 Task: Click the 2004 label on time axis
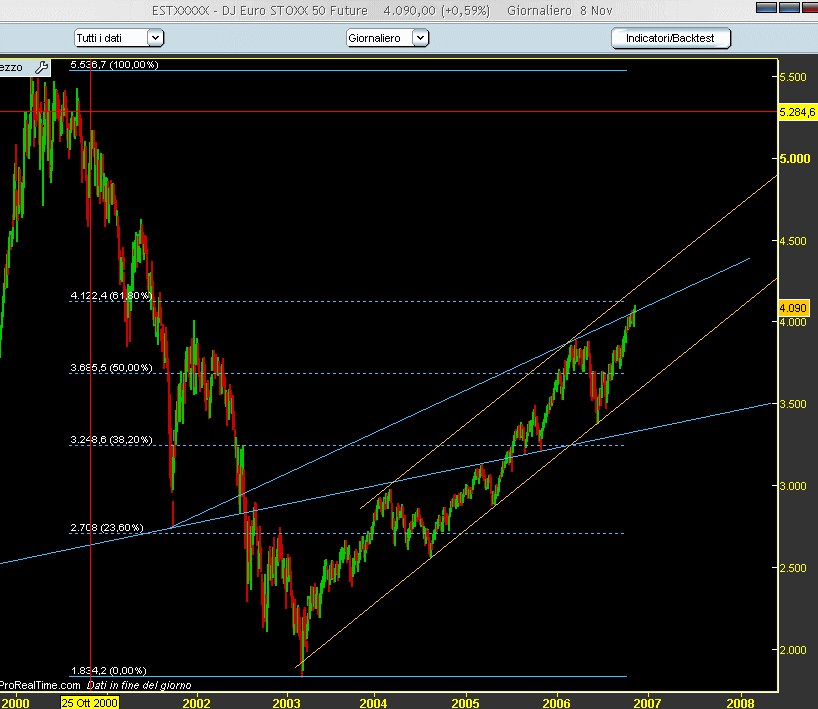tap(374, 703)
